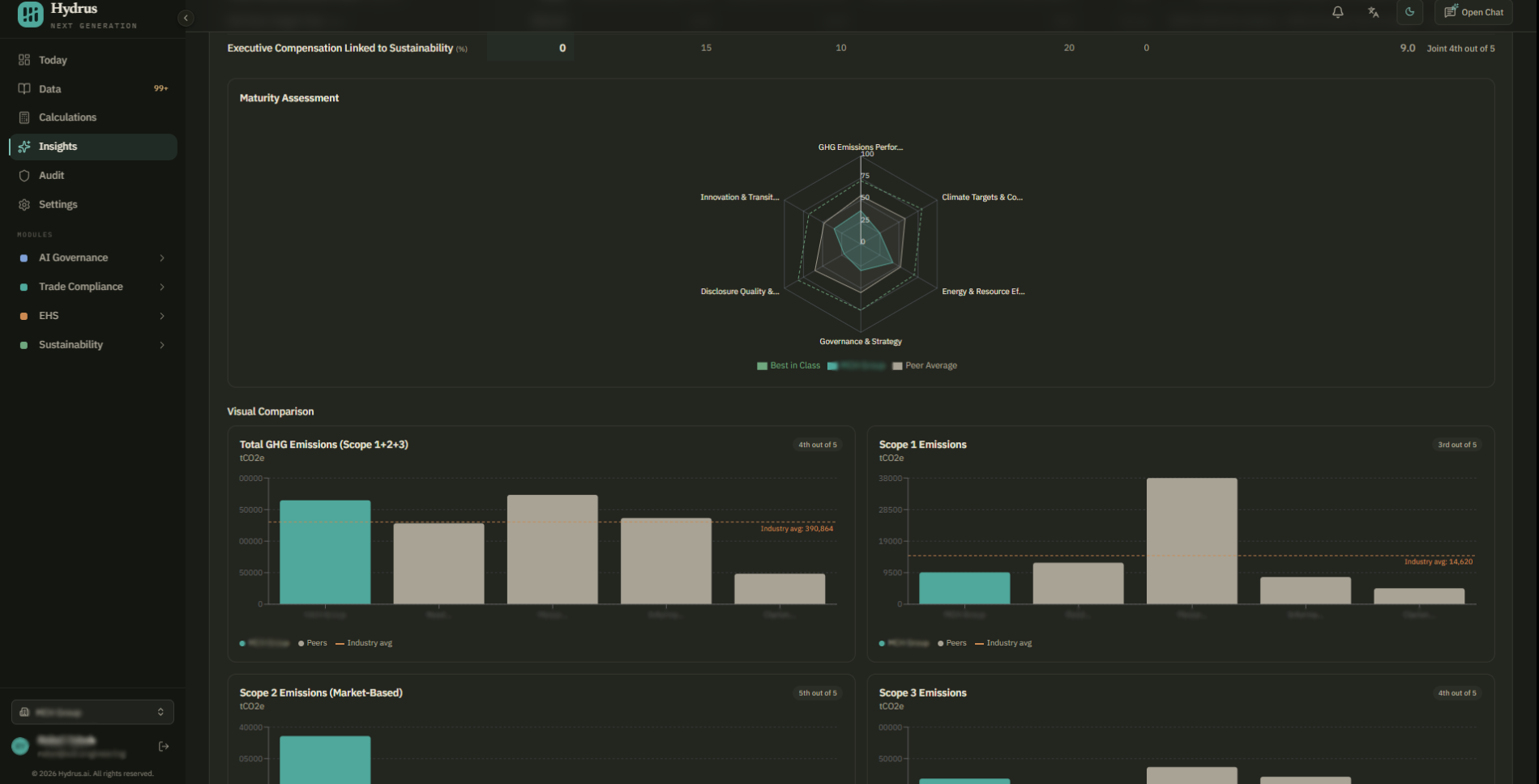Click the building icon in organization selector

tap(24, 712)
